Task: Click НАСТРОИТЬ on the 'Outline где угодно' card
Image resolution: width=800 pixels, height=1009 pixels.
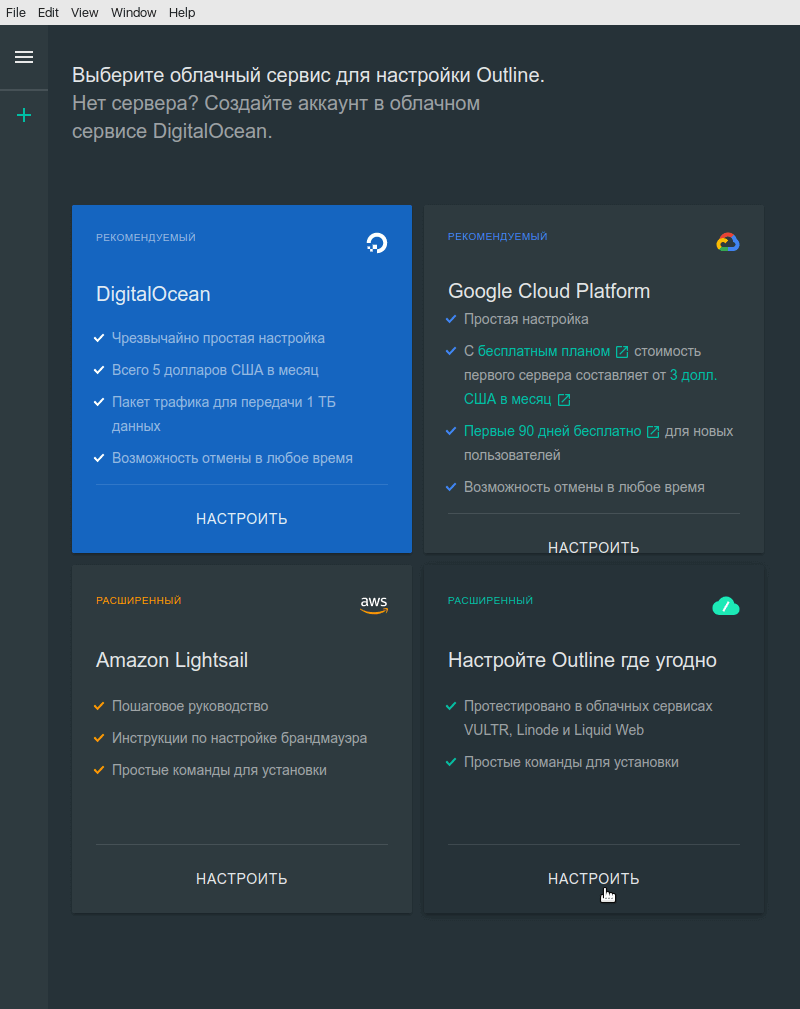Action: [593, 878]
